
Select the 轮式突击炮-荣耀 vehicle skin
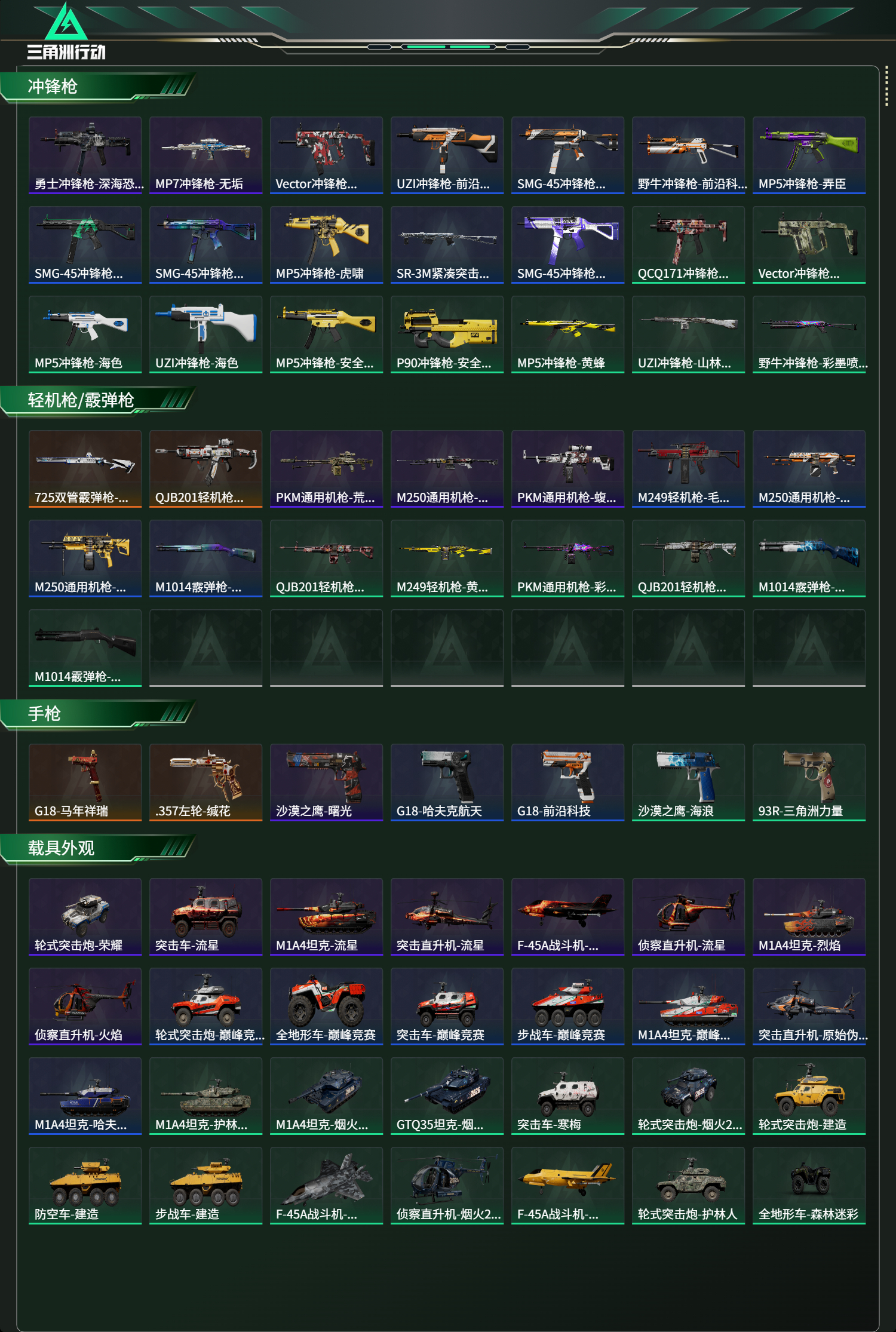(85, 917)
